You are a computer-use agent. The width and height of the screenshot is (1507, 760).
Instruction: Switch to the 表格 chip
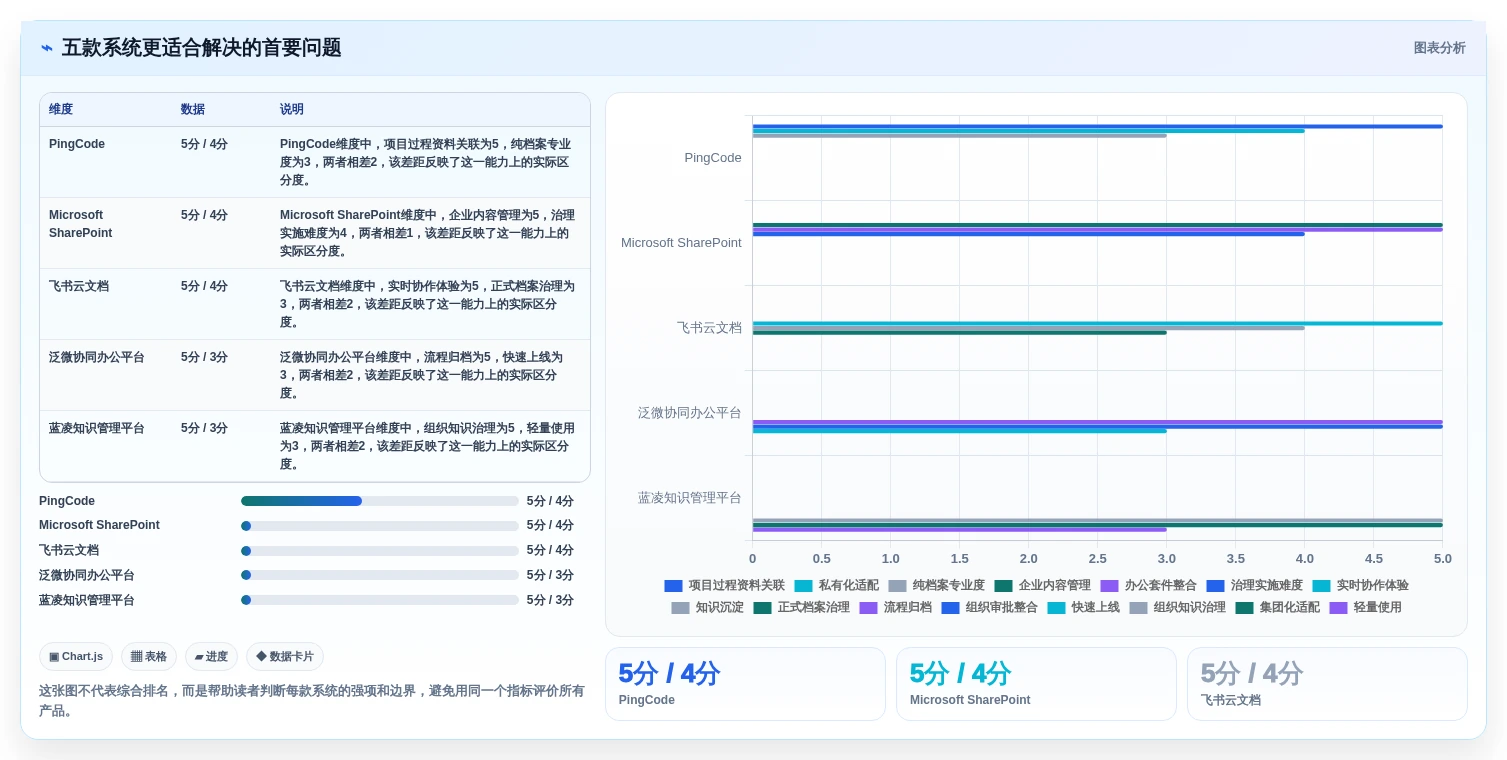[149, 657]
